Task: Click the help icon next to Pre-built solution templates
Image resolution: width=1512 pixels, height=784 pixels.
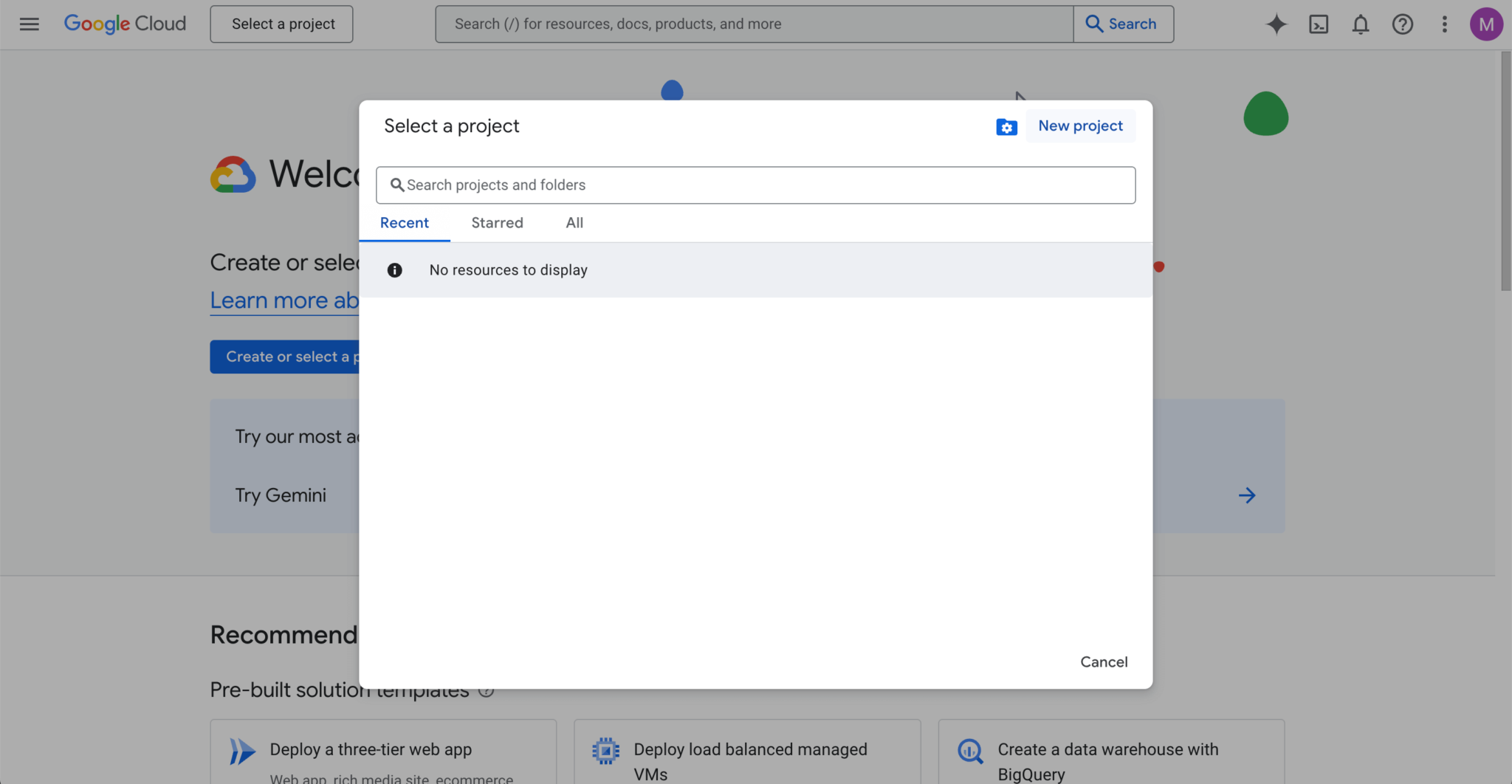Action: coord(486,691)
